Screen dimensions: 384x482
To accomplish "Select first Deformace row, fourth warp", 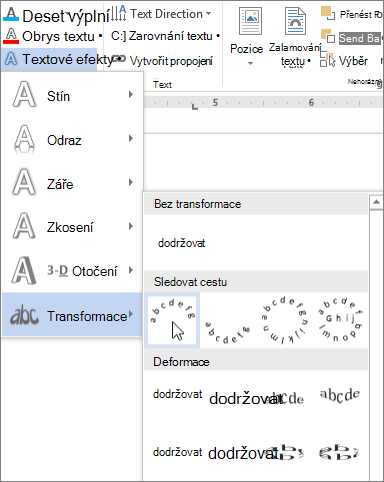I will click(340, 395).
